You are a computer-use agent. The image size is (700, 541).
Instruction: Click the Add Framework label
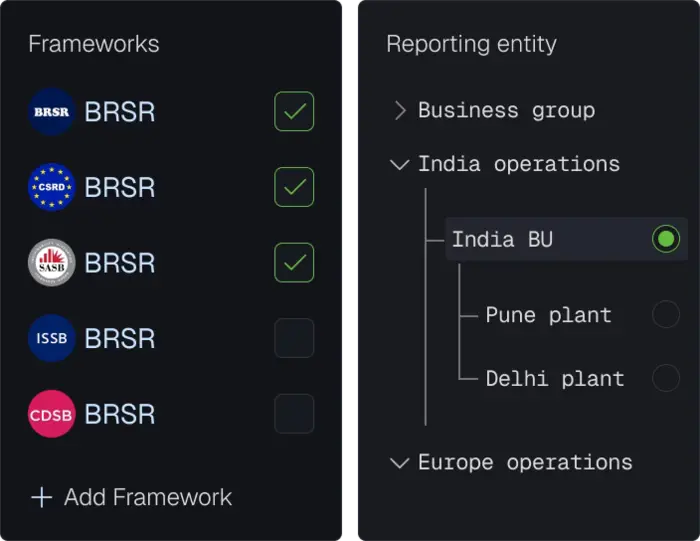tap(148, 497)
